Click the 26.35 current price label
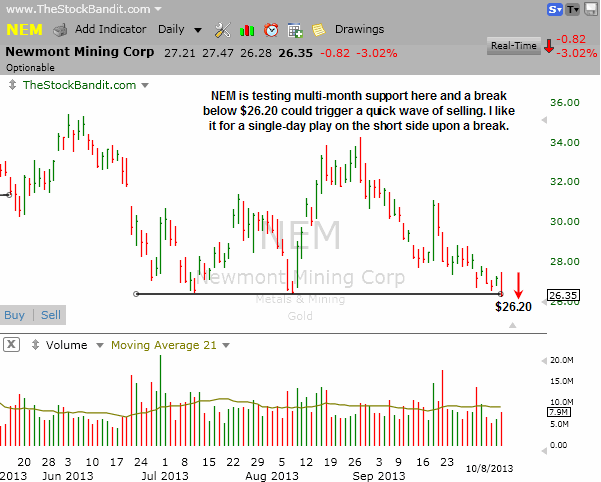The image size is (601, 482). coord(563,295)
